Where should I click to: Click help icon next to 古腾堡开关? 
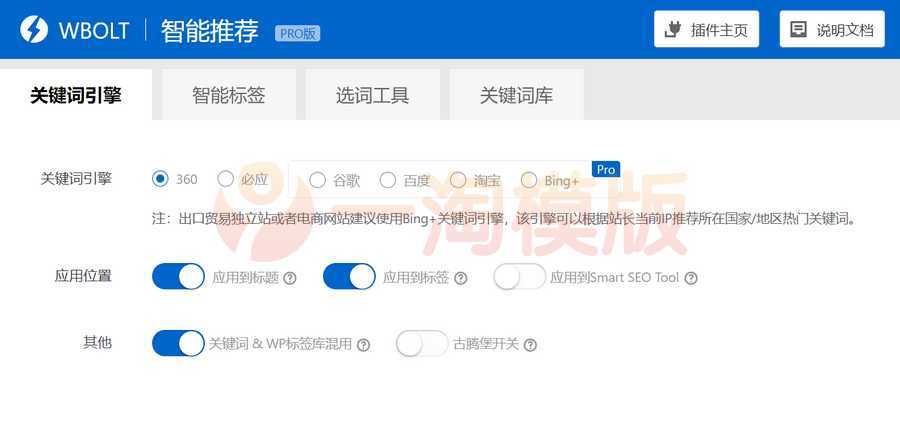(x=530, y=345)
